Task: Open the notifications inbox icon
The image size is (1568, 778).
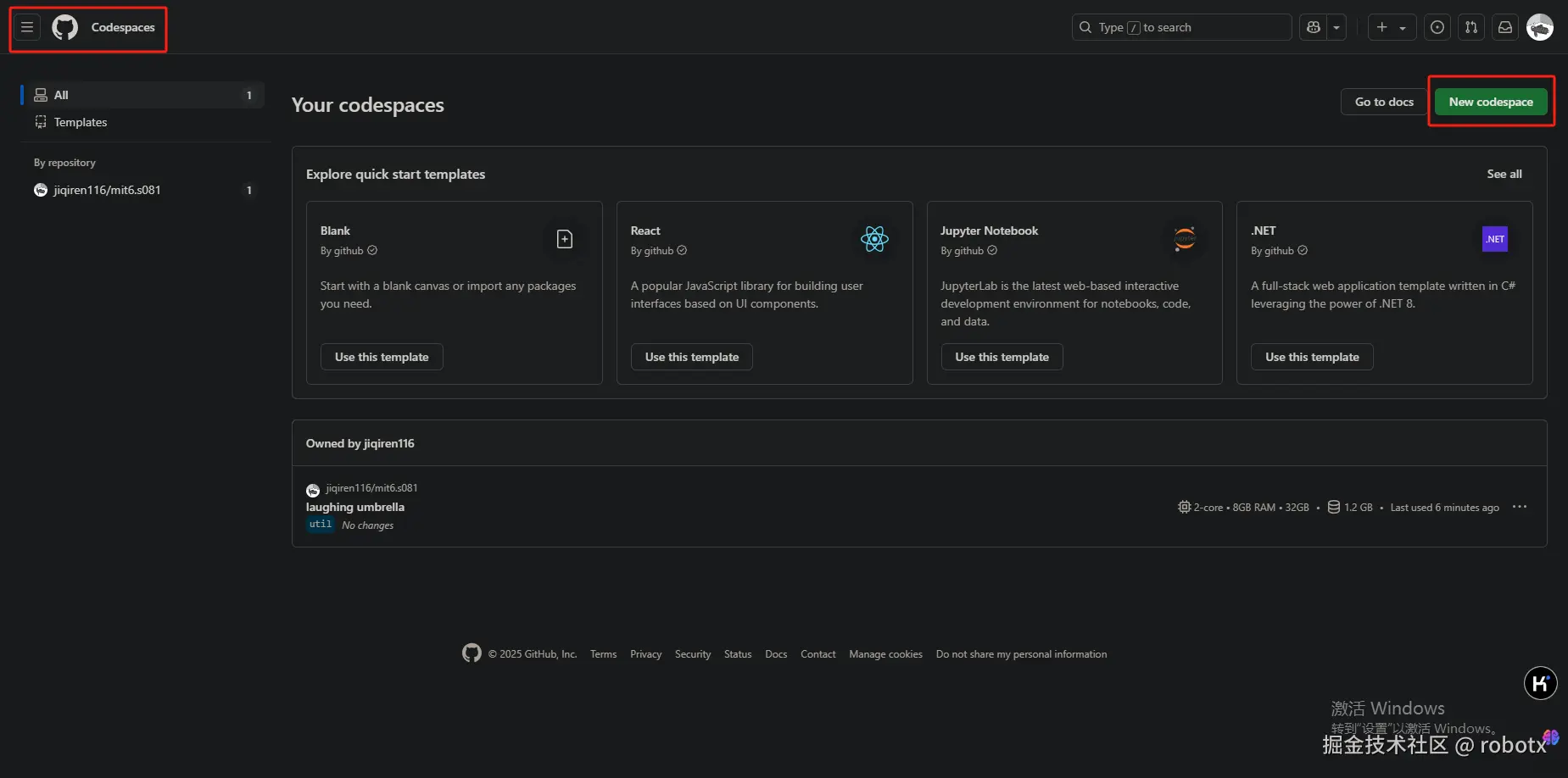Action: [1505, 27]
